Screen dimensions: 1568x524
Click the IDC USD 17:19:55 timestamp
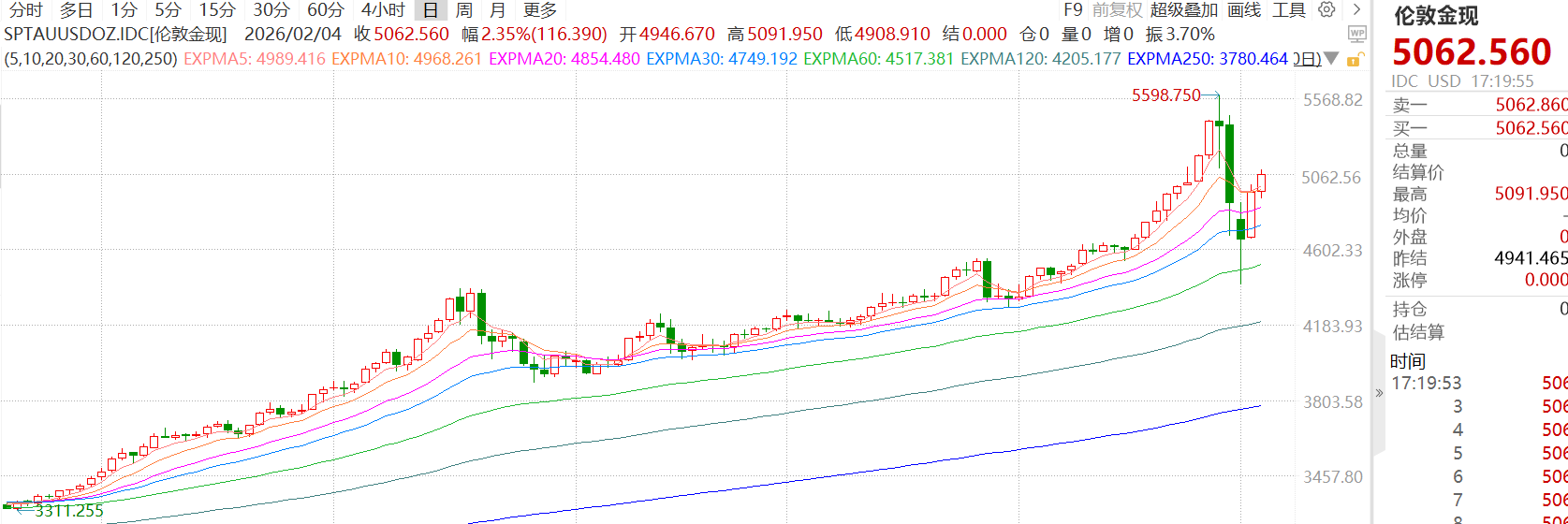click(x=1462, y=81)
